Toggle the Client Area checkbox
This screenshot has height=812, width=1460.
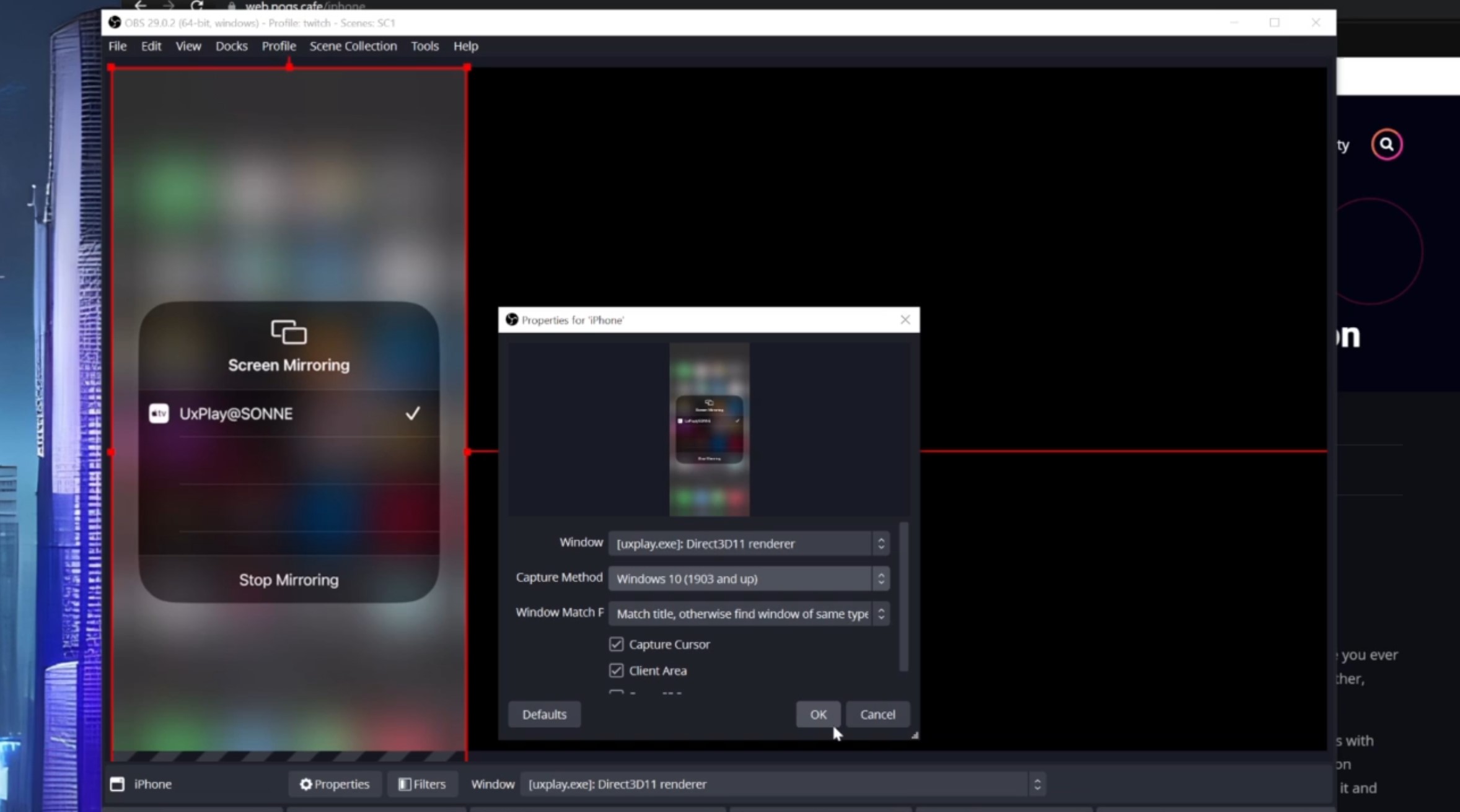pos(616,670)
